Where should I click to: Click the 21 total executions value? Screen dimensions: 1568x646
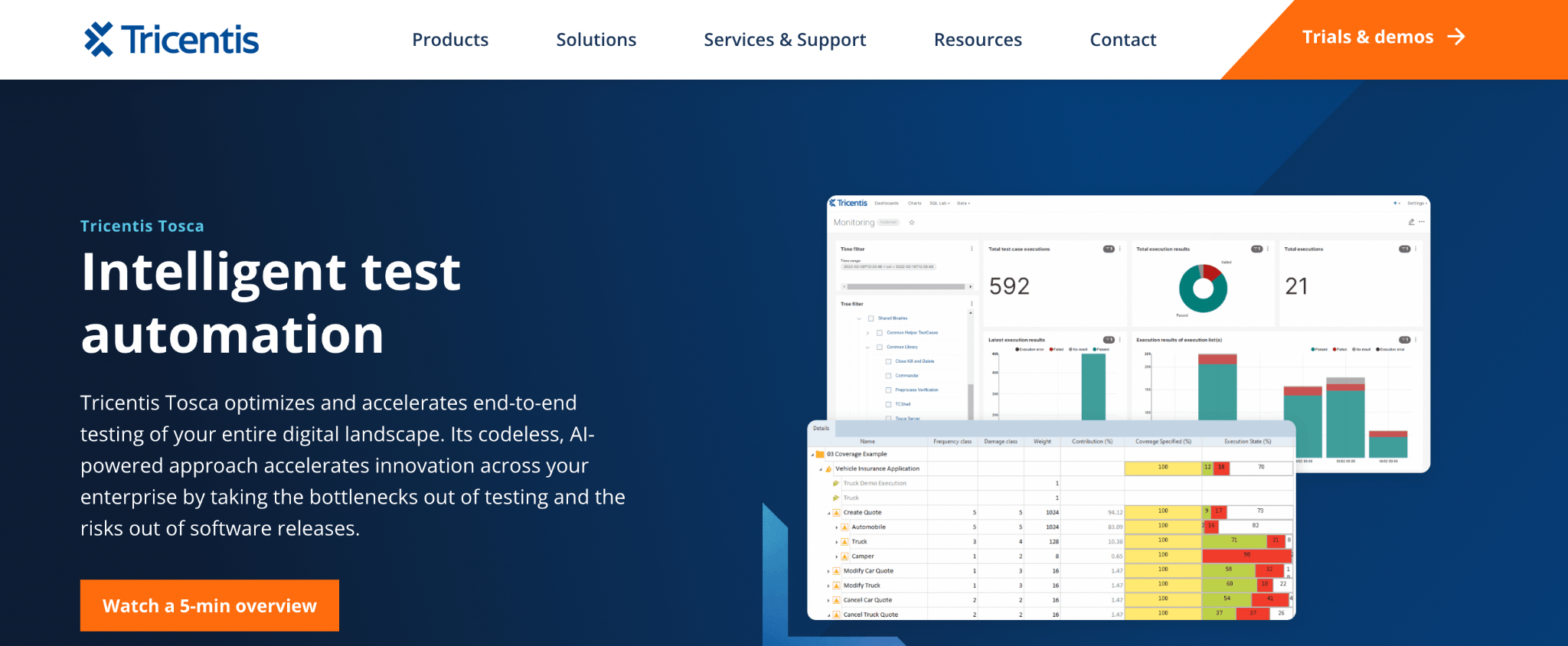pyautogui.click(x=1296, y=286)
